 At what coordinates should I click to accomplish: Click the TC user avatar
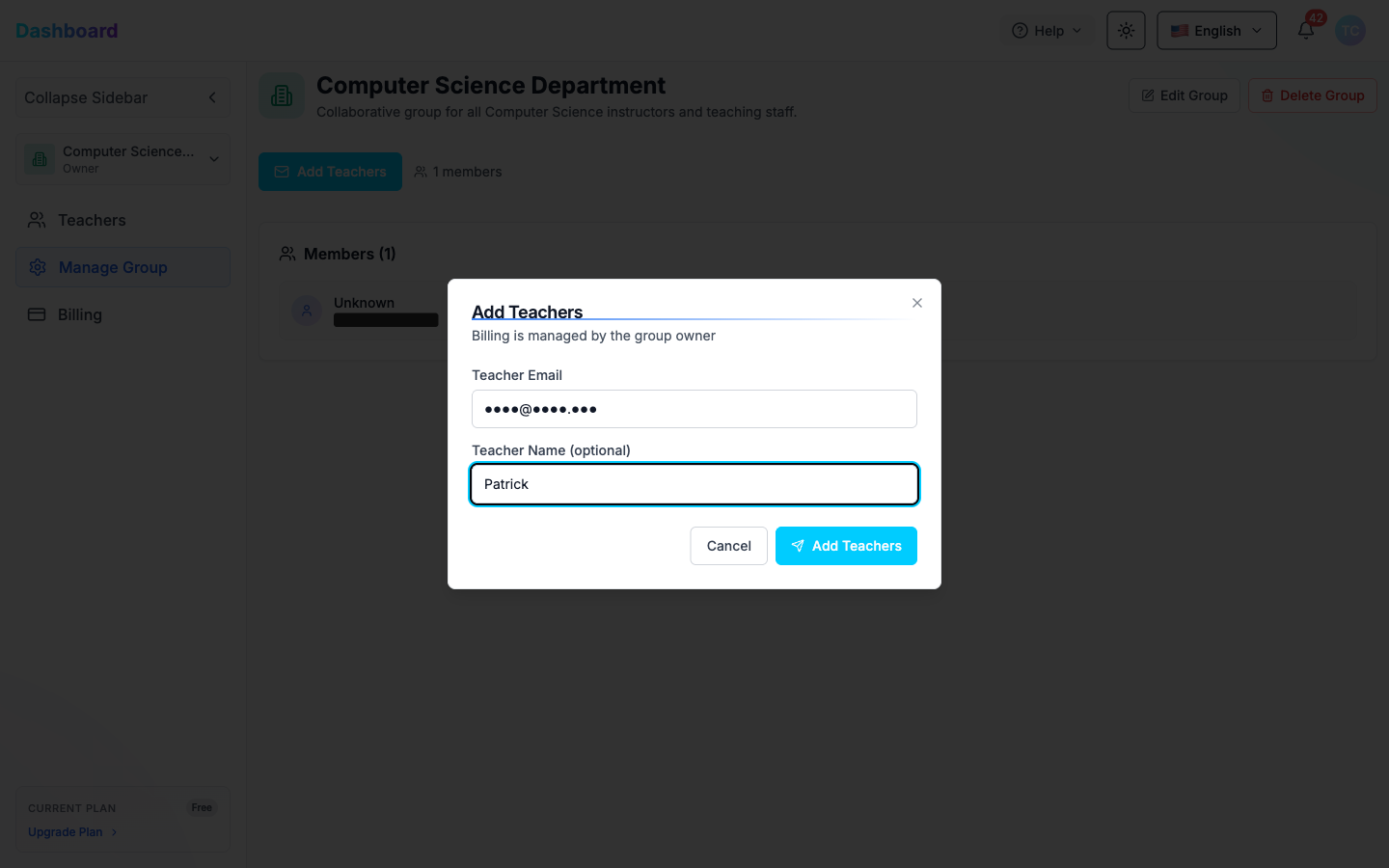[1350, 31]
